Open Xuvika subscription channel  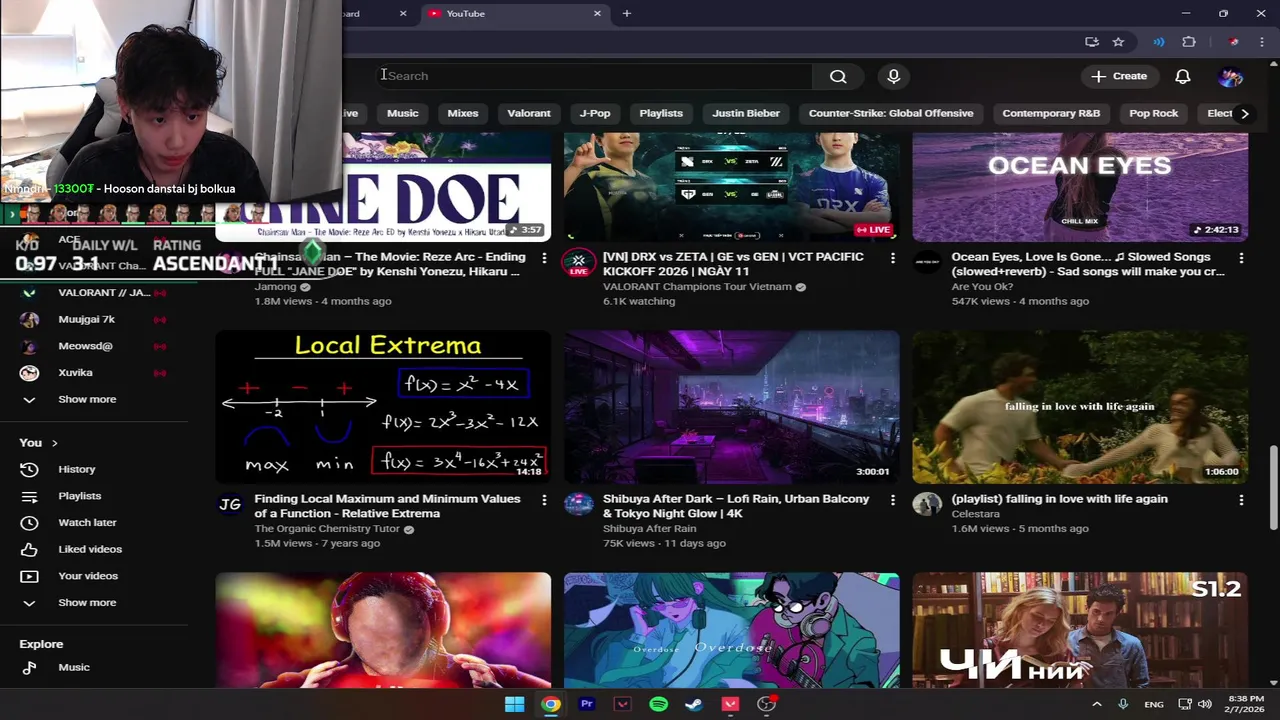pyautogui.click(x=75, y=372)
